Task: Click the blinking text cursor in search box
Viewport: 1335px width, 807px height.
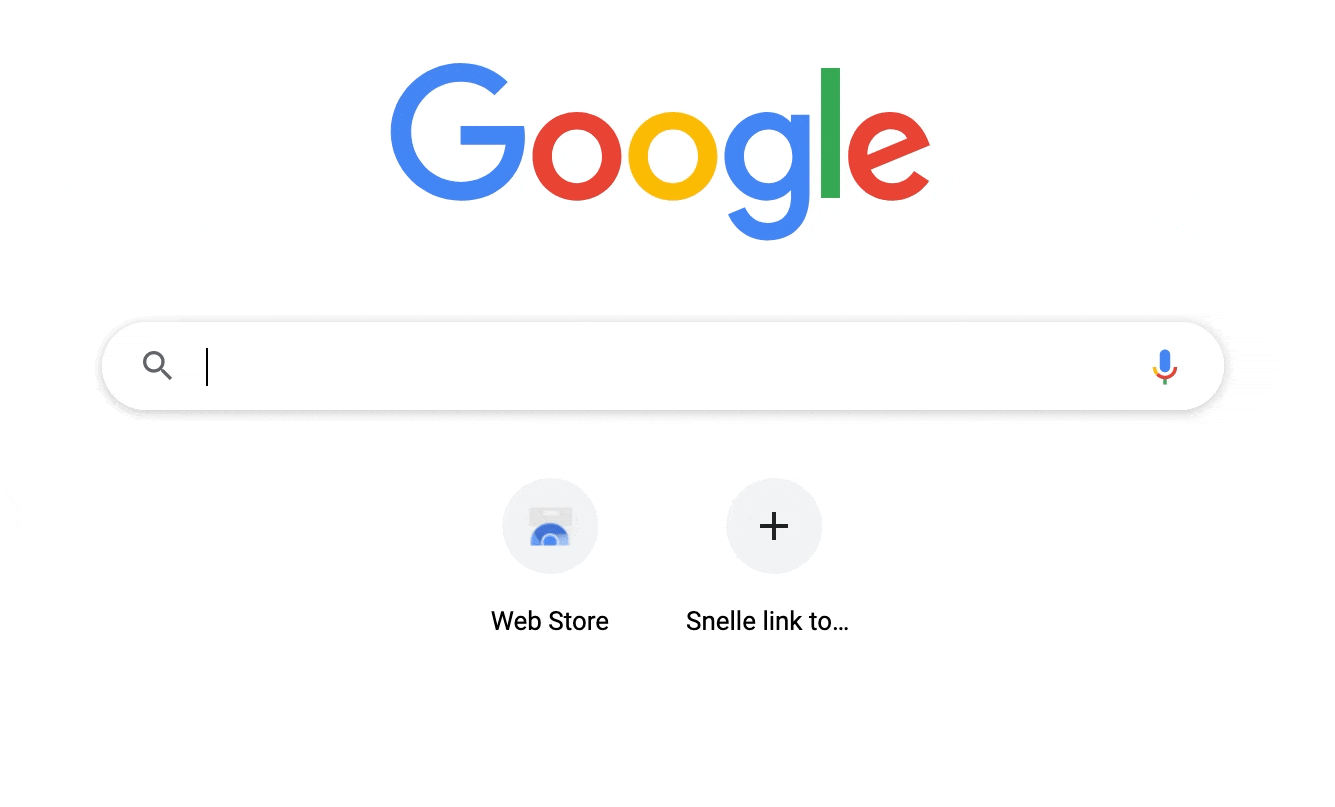Action: pos(207,366)
